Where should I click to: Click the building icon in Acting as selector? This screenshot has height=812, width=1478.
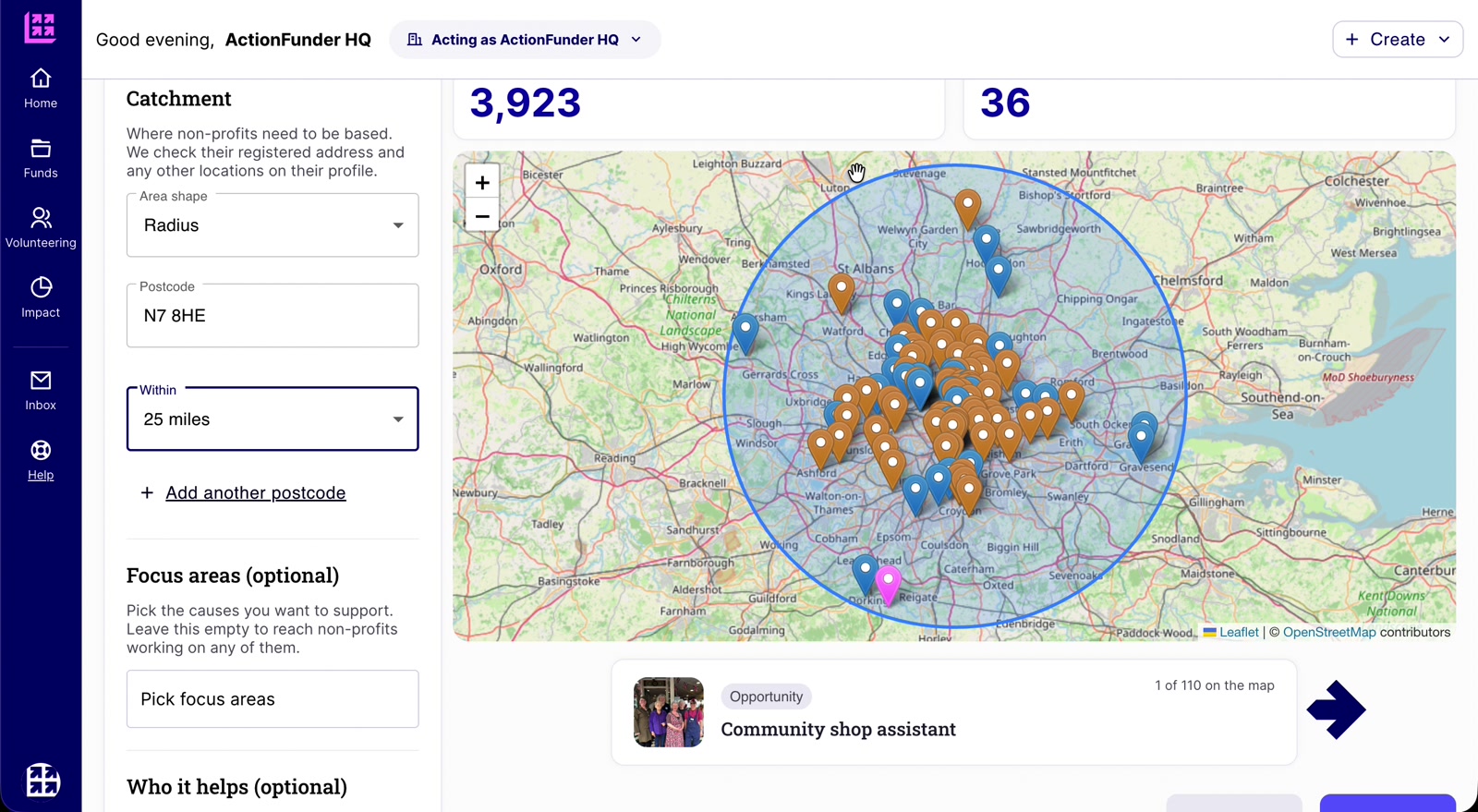click(415, 40)
